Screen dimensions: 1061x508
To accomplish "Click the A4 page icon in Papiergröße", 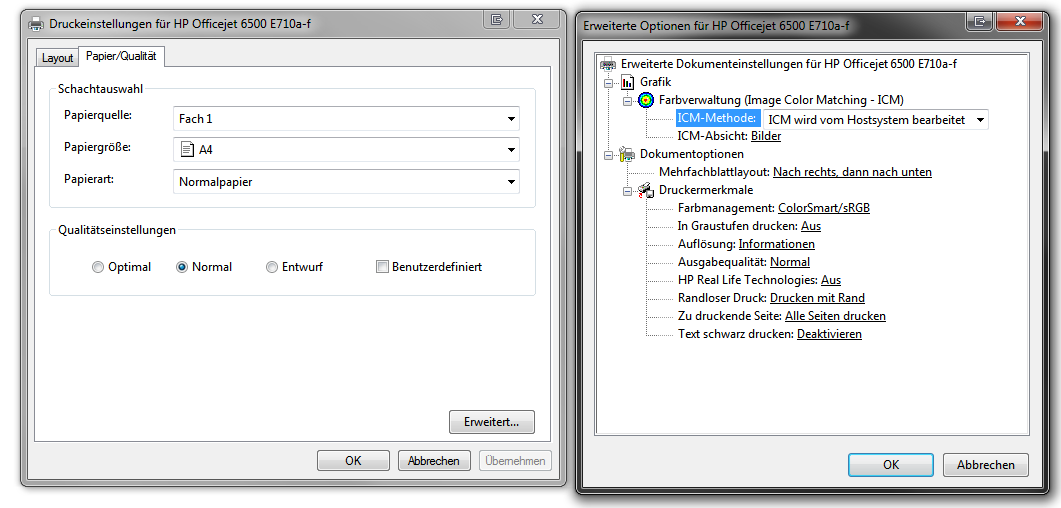I will pos(187,149).
